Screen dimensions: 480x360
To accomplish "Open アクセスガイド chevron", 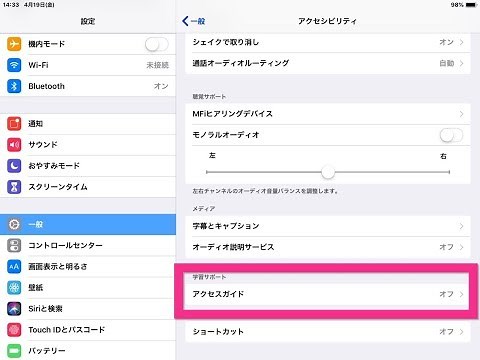I will [x=462, y=294].
